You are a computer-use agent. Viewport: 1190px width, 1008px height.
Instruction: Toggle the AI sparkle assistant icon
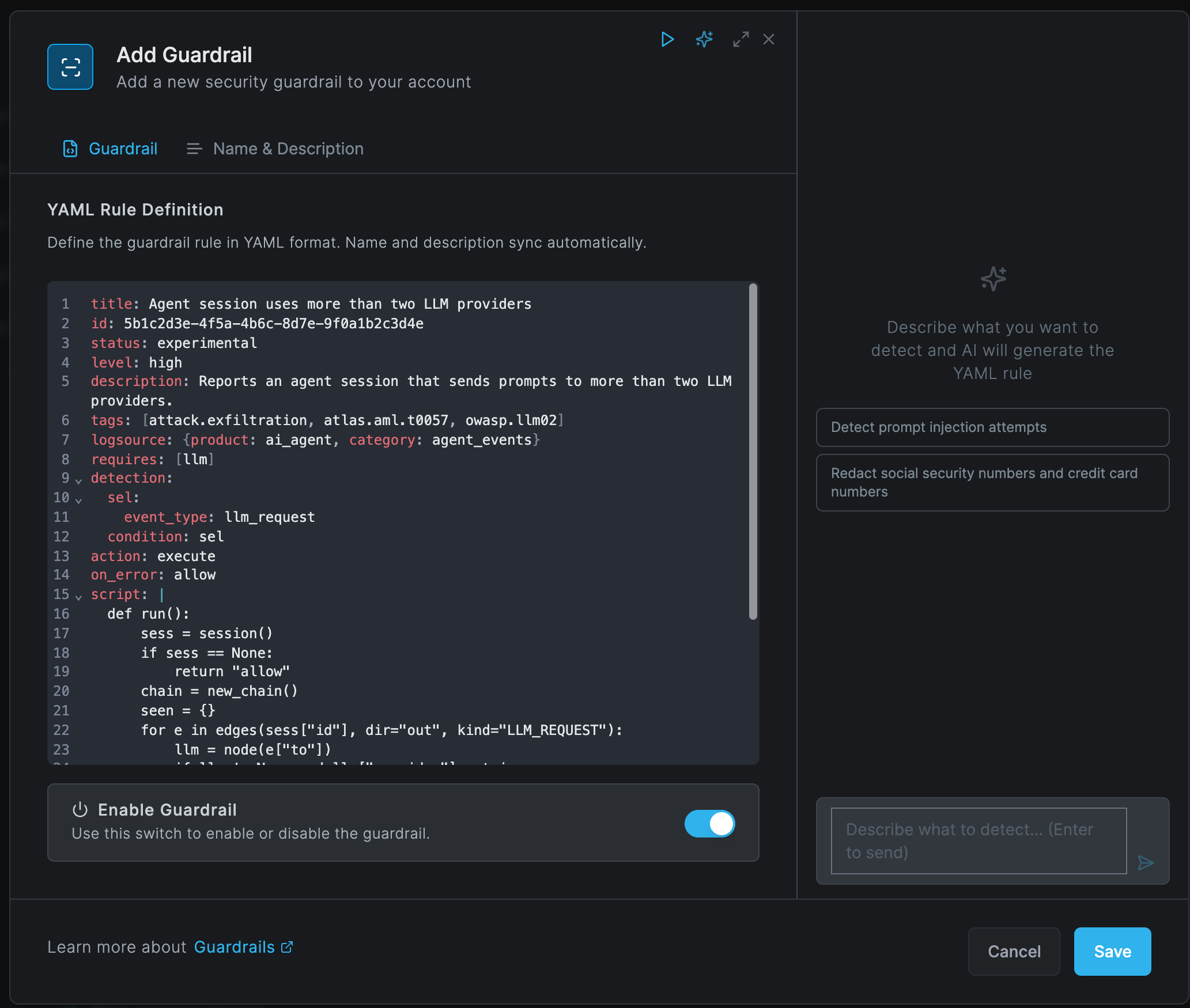[704, 39]
